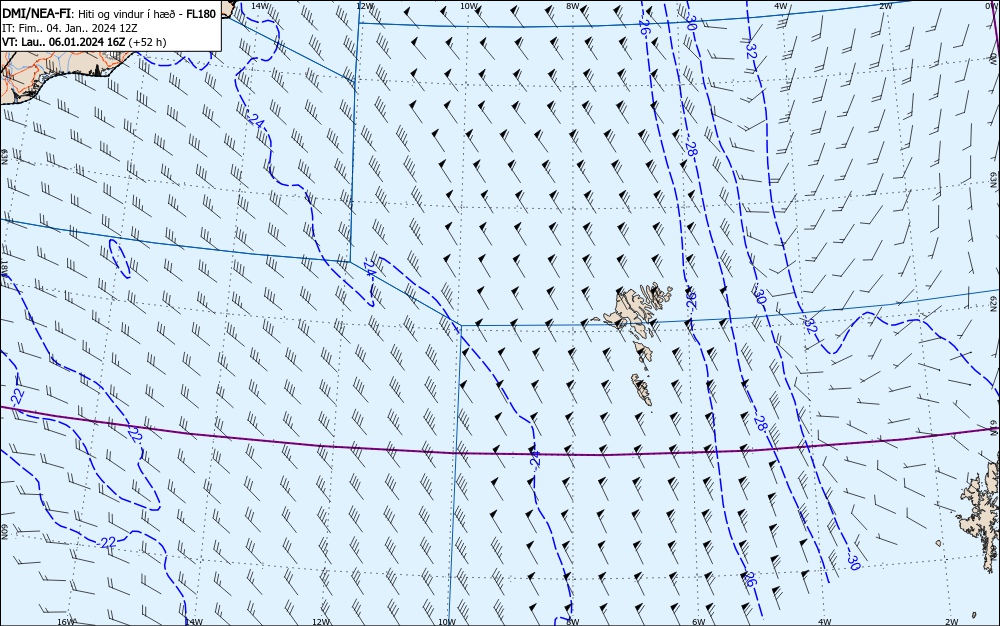Click the 'VT: Lau.. 06.01.2024 16Z' valid time

pyautogui.click(x=64, y=42)
